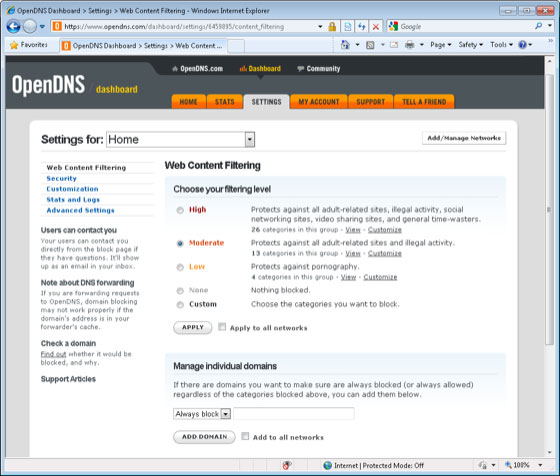Click Add/Manage Networks button
Viewport: 560px width, 476px height.
(x=464, y=138)
